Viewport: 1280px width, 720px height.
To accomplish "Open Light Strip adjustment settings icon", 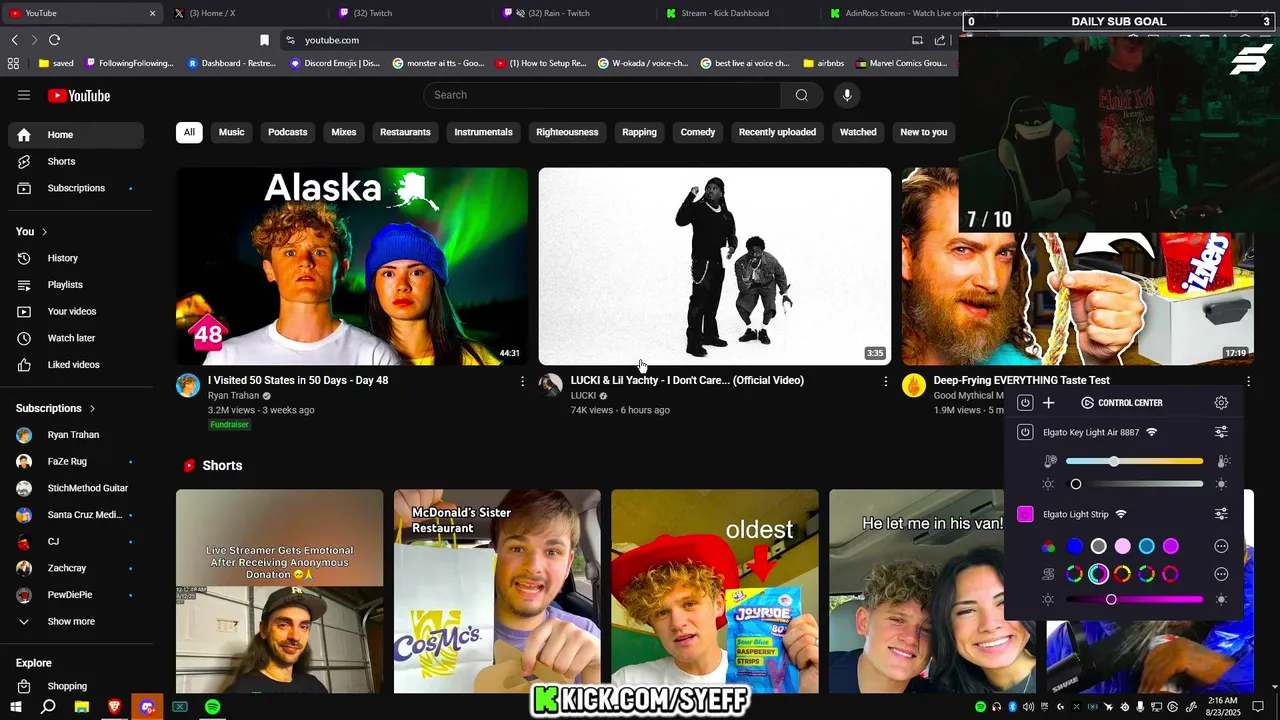I will click(1221, 514).
